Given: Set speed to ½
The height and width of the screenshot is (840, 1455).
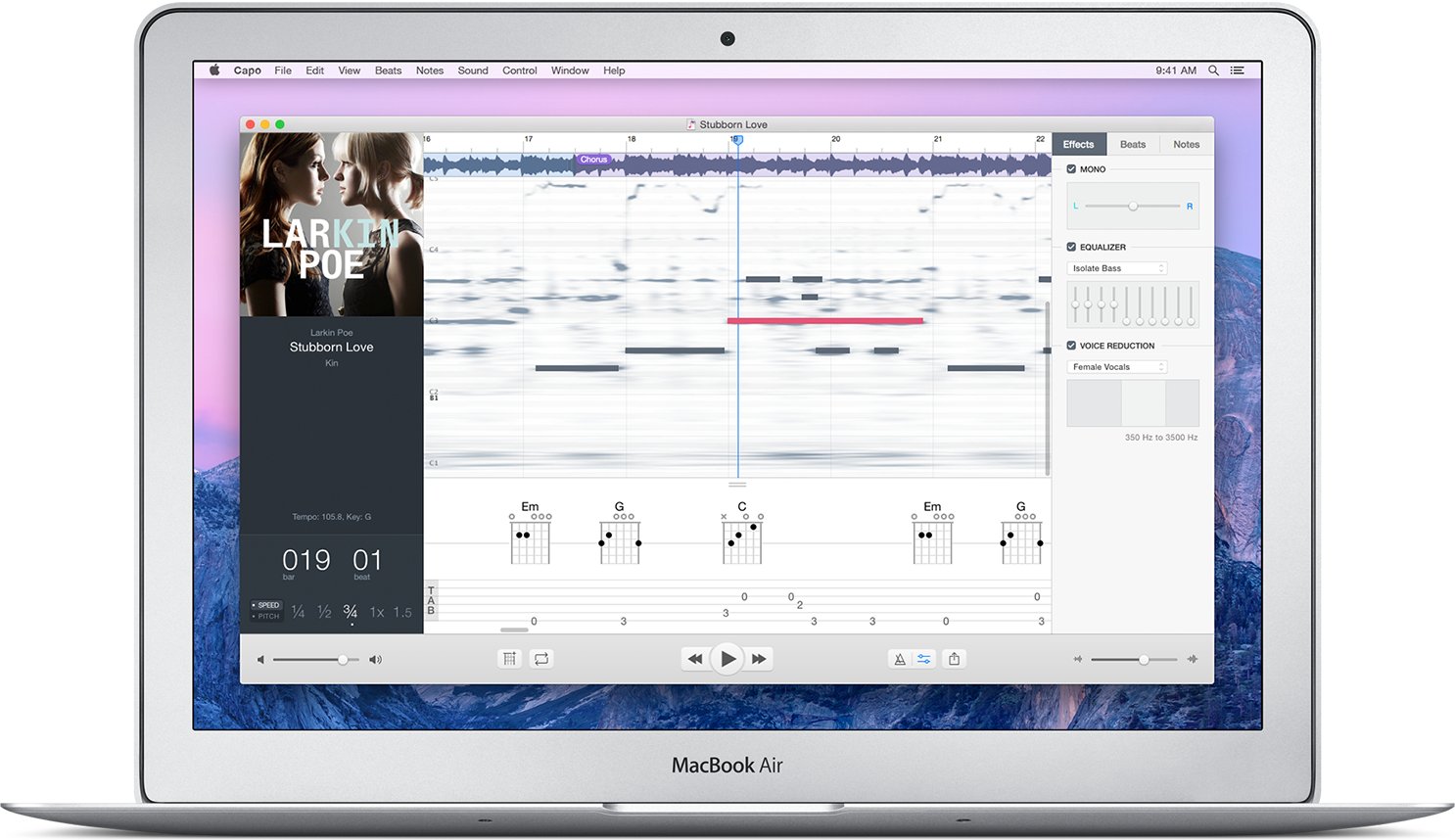Looking at the screenshot, I should 324,612.
